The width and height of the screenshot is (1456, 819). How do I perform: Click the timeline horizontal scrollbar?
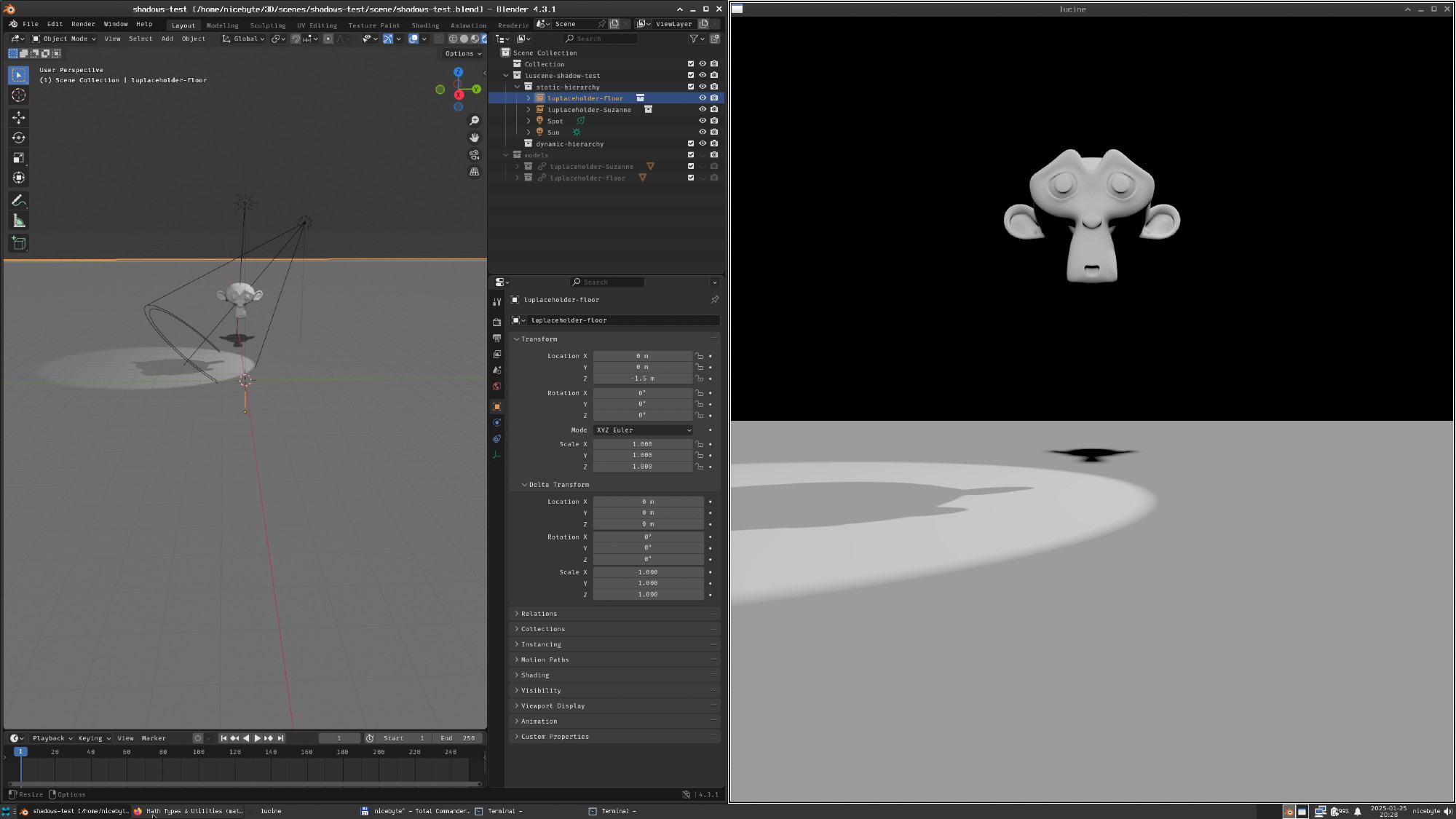[245, 784]
